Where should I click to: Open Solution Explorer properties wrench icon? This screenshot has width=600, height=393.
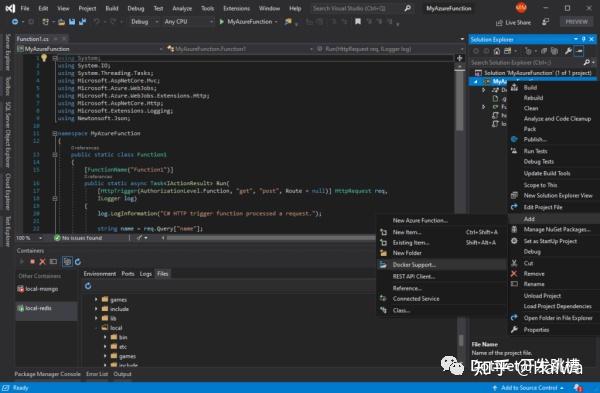coord(569,51)
